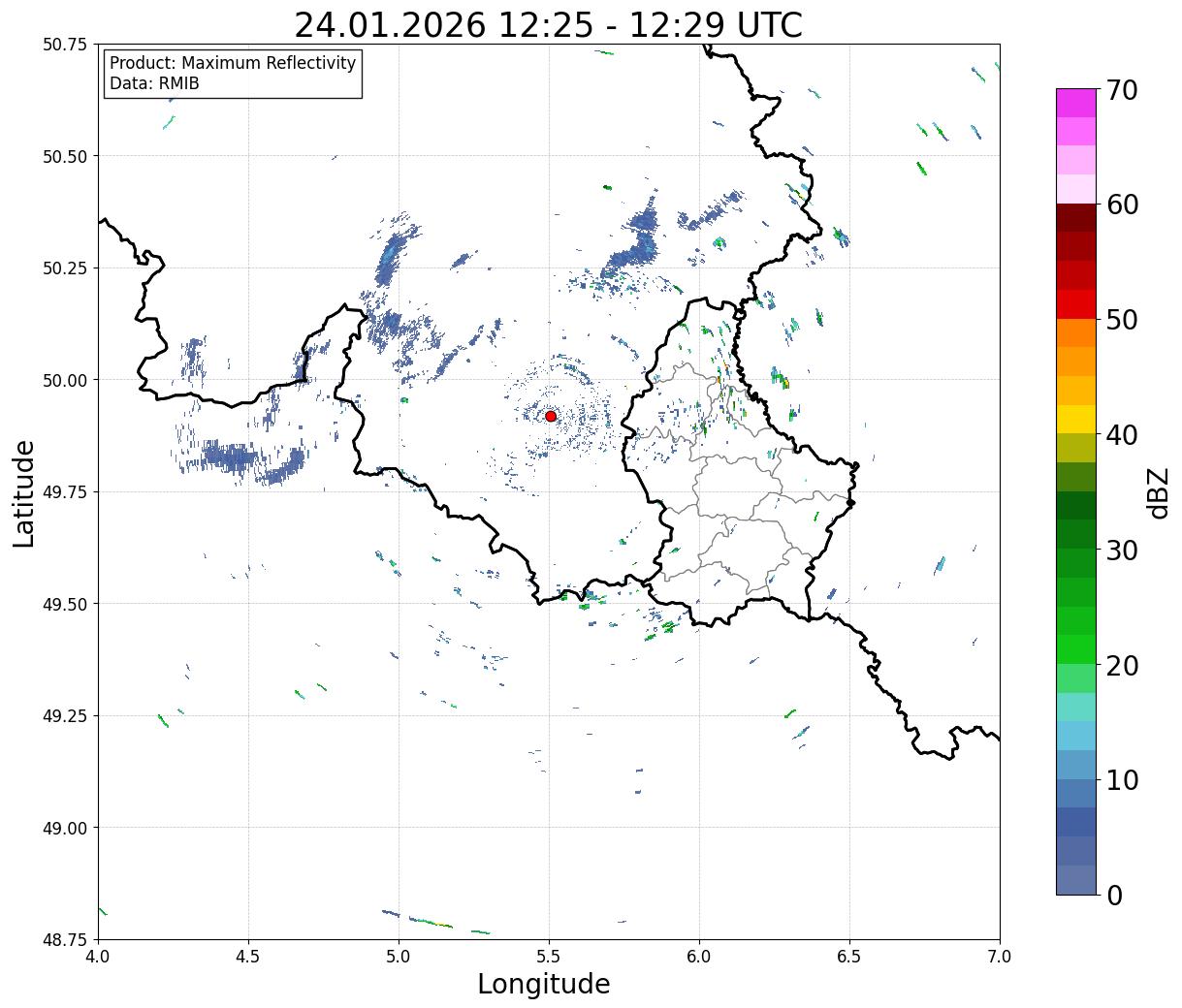The width and height of the screenshot is (1182, 1008).
Task: Pick the bright red swatch just above 50 dBZ
Action: (1076, 304)
